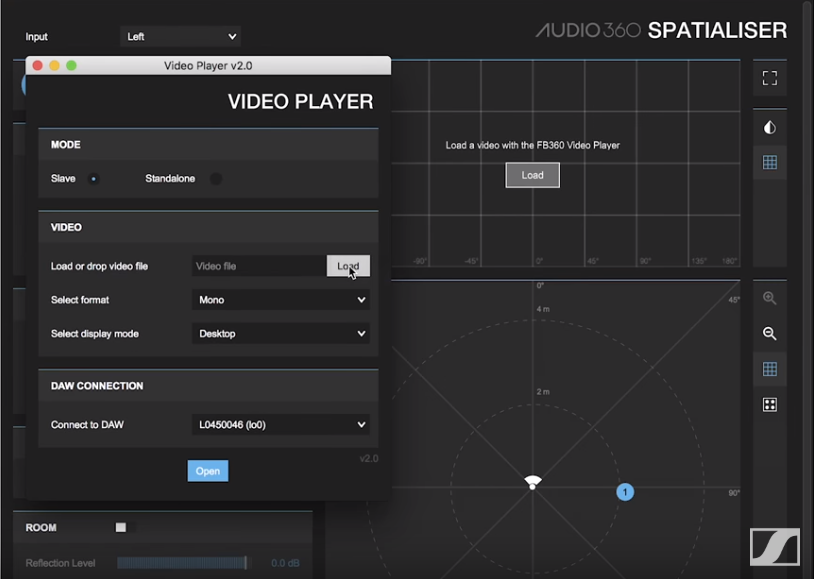The image size is (814, 579).
Task: Click the zoom out magnifier icon
Action: pyautogui.click(x=770, y=333)
